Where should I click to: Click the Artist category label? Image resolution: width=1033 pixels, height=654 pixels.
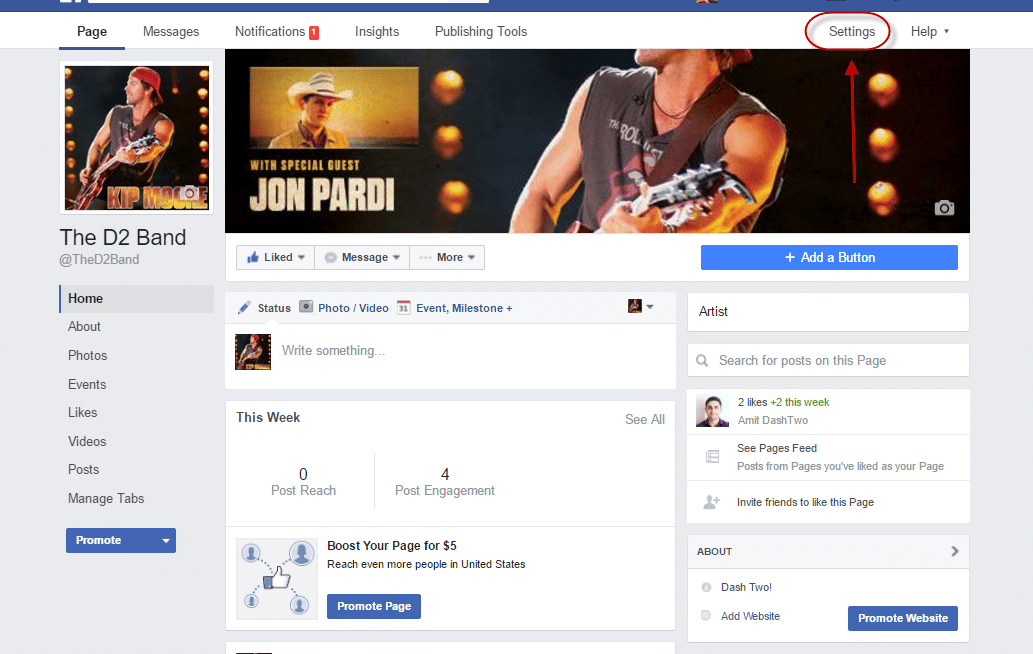tap(713, 312)
